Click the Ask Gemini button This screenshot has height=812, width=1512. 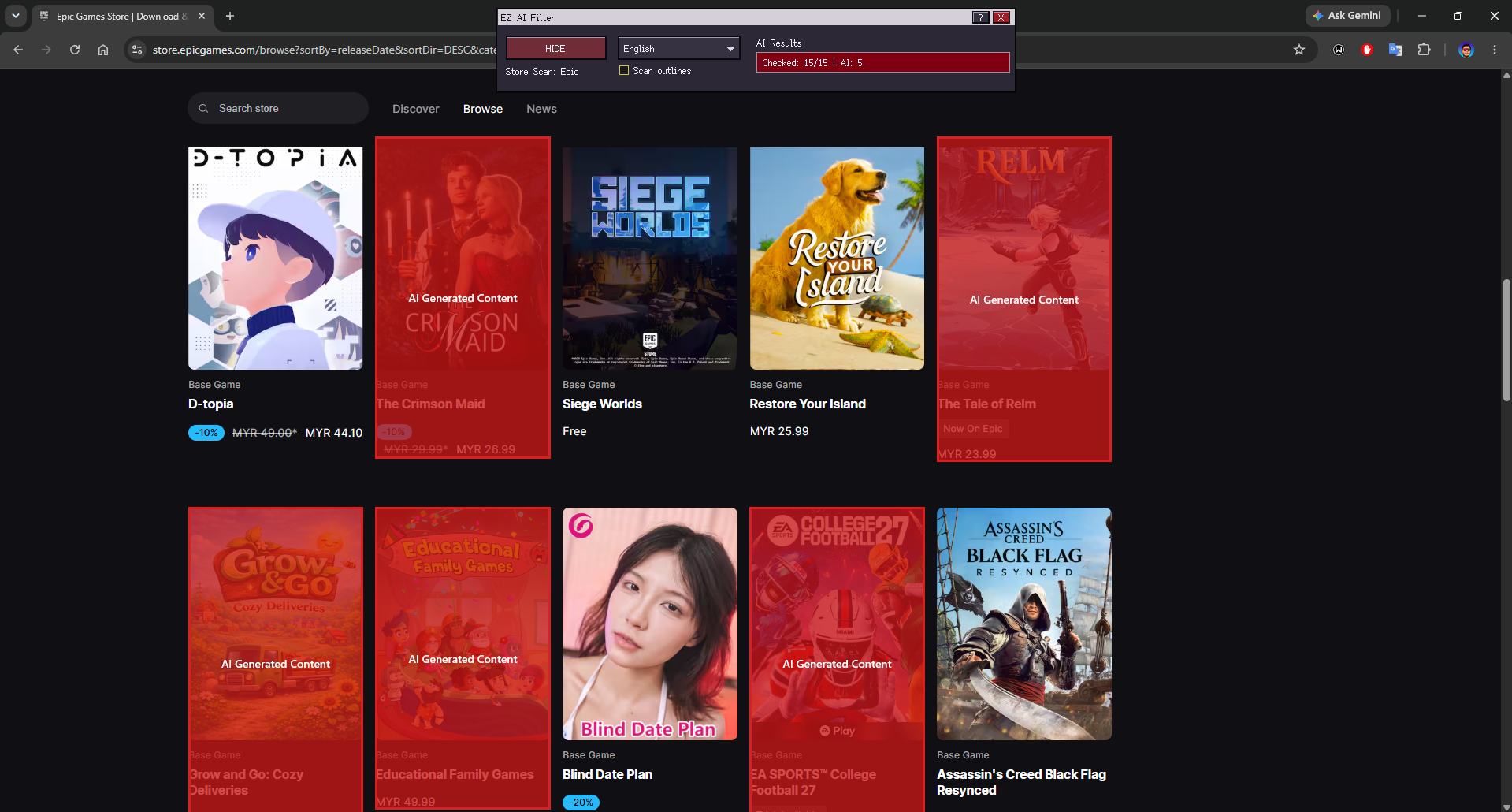pyautogui.click(x=1347, y=16)
